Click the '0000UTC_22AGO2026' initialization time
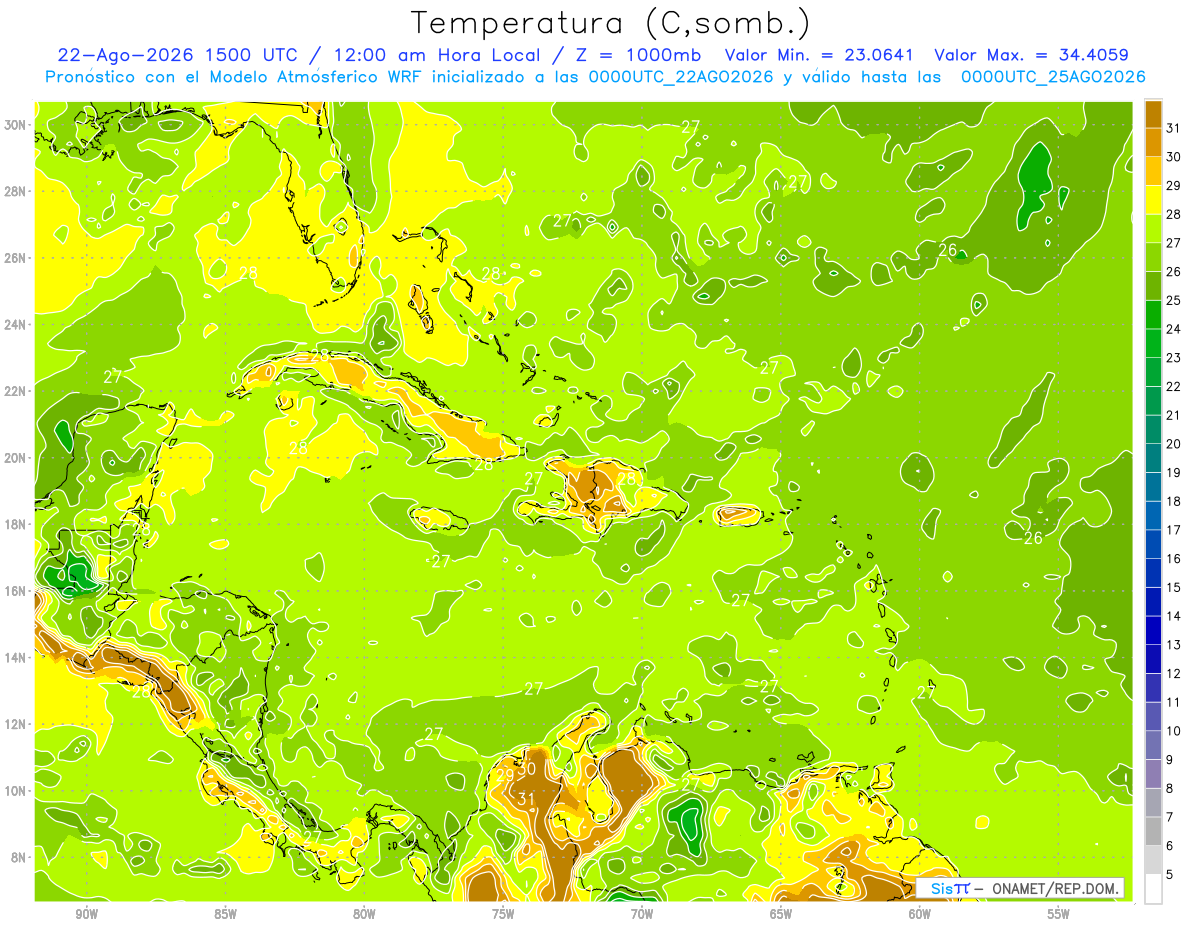The width and height of the screenshot is (1200, 927). coord(681,77)
